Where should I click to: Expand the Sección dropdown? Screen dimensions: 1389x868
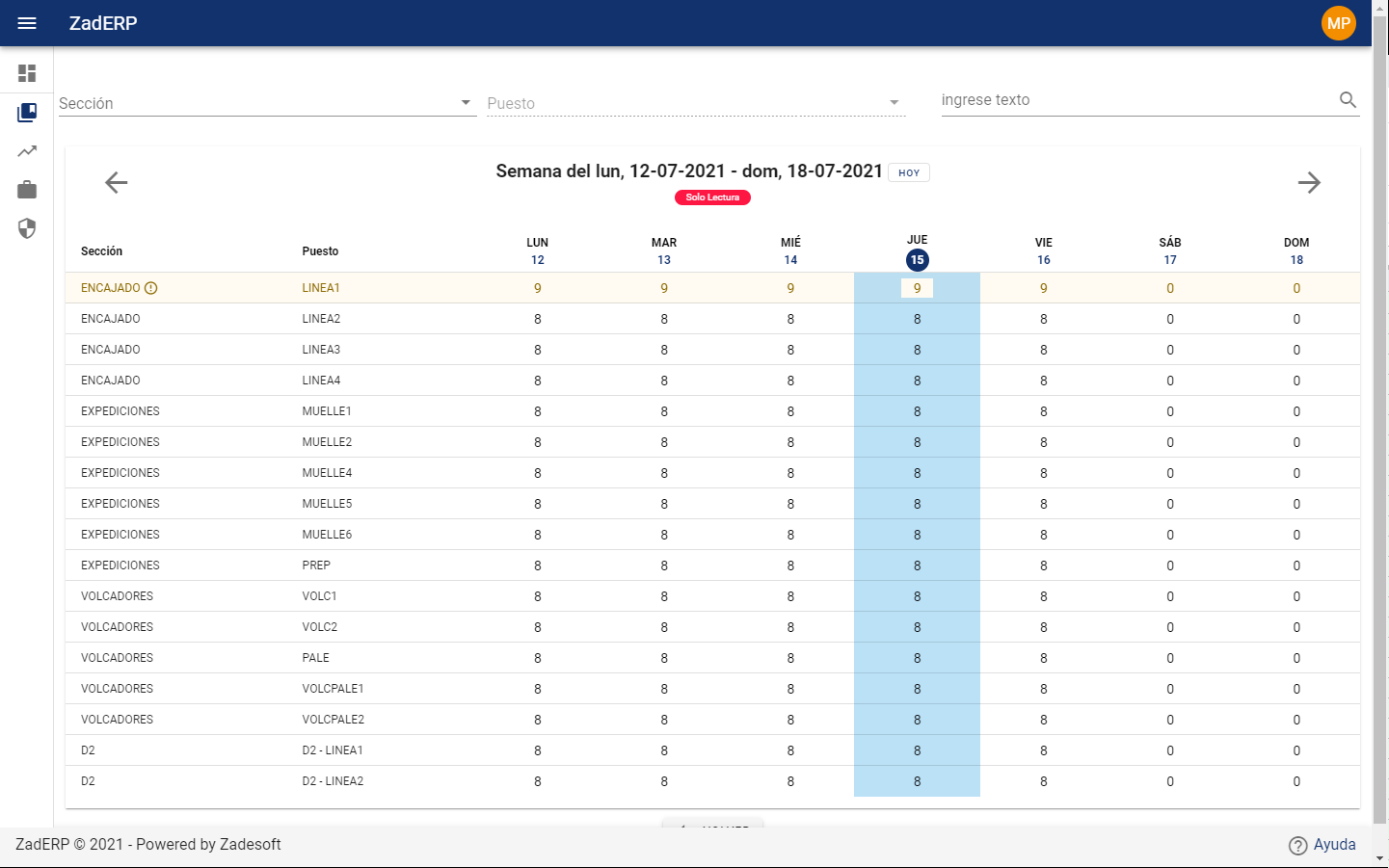tap(268, 103)
